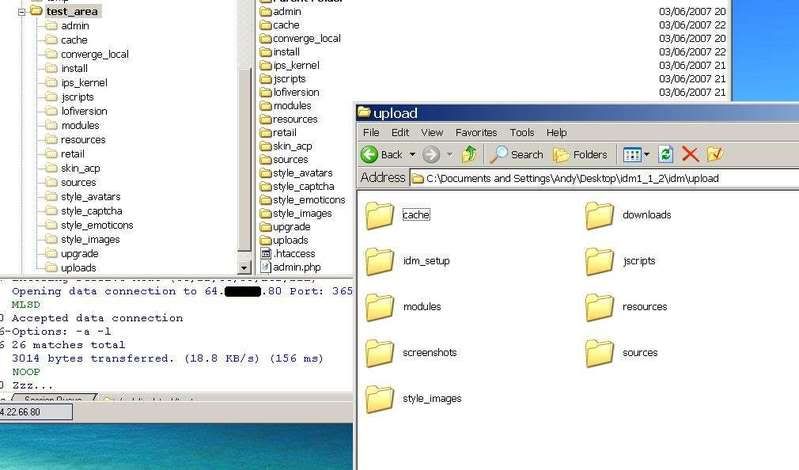Open the Help menu in upload window
The width and height of the screenshot is (799, 470).
(556, 133)
